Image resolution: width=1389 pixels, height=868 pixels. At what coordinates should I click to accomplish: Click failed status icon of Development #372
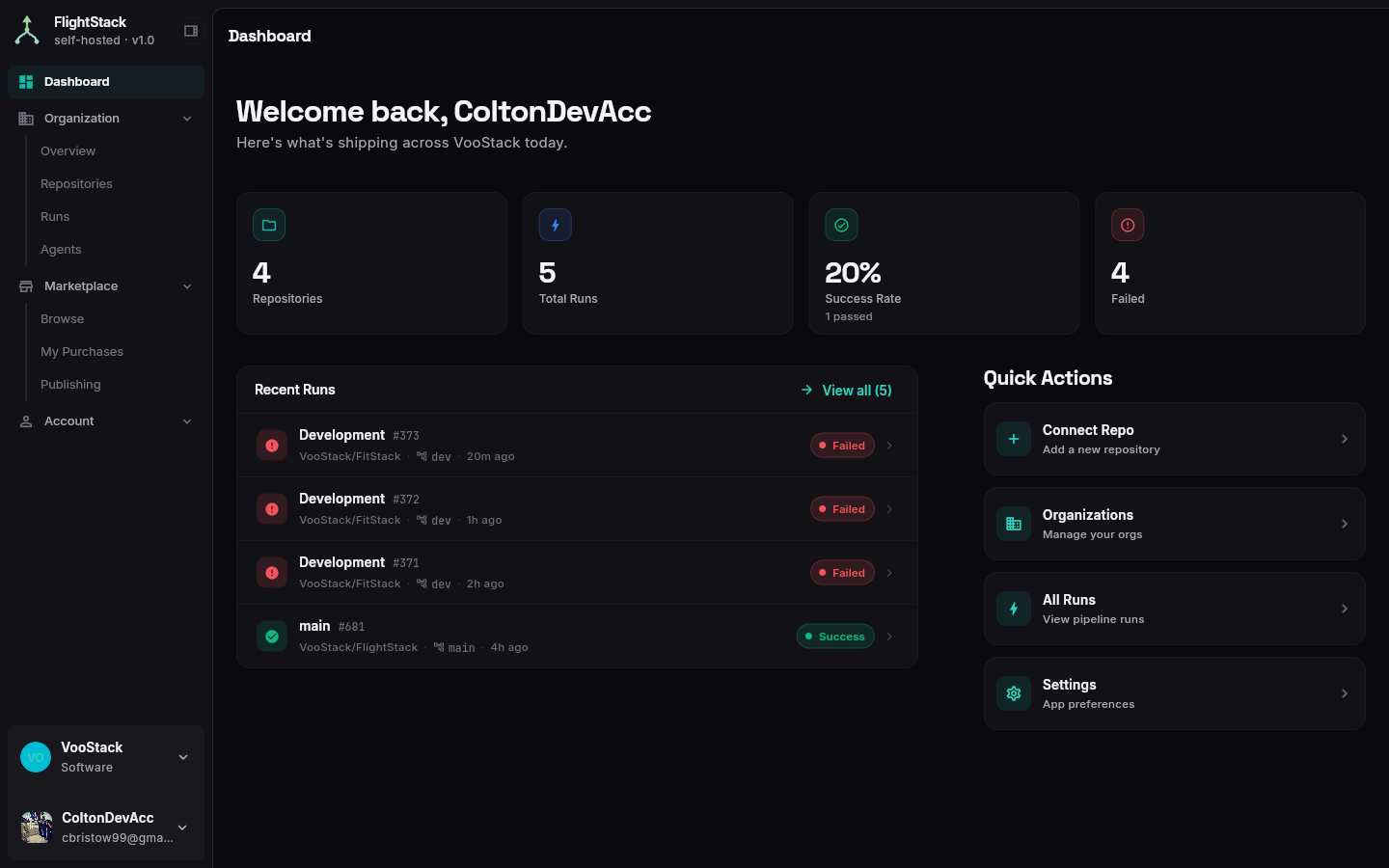coord(272,509)
